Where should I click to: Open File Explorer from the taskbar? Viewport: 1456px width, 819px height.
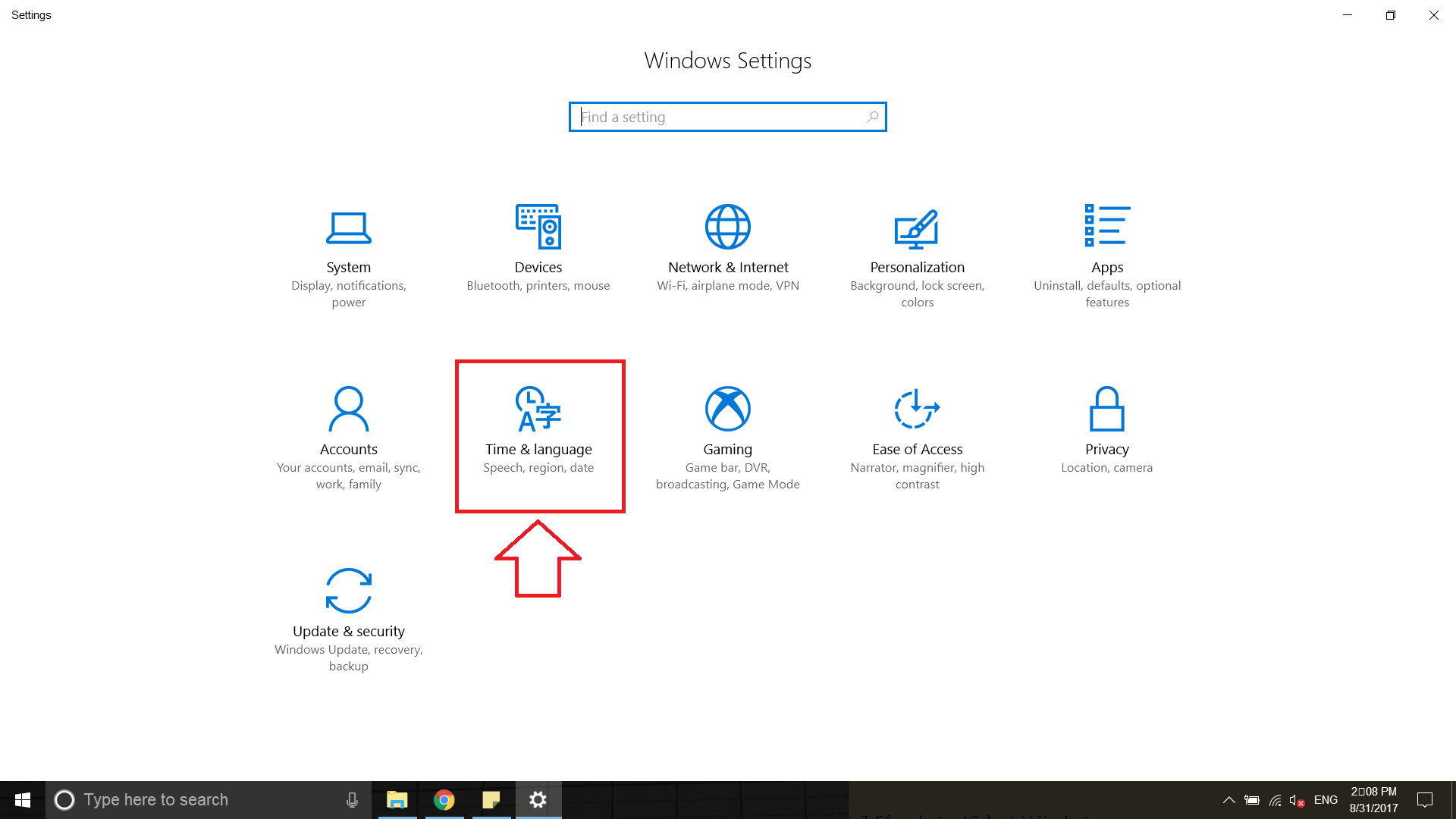[398, 799]
